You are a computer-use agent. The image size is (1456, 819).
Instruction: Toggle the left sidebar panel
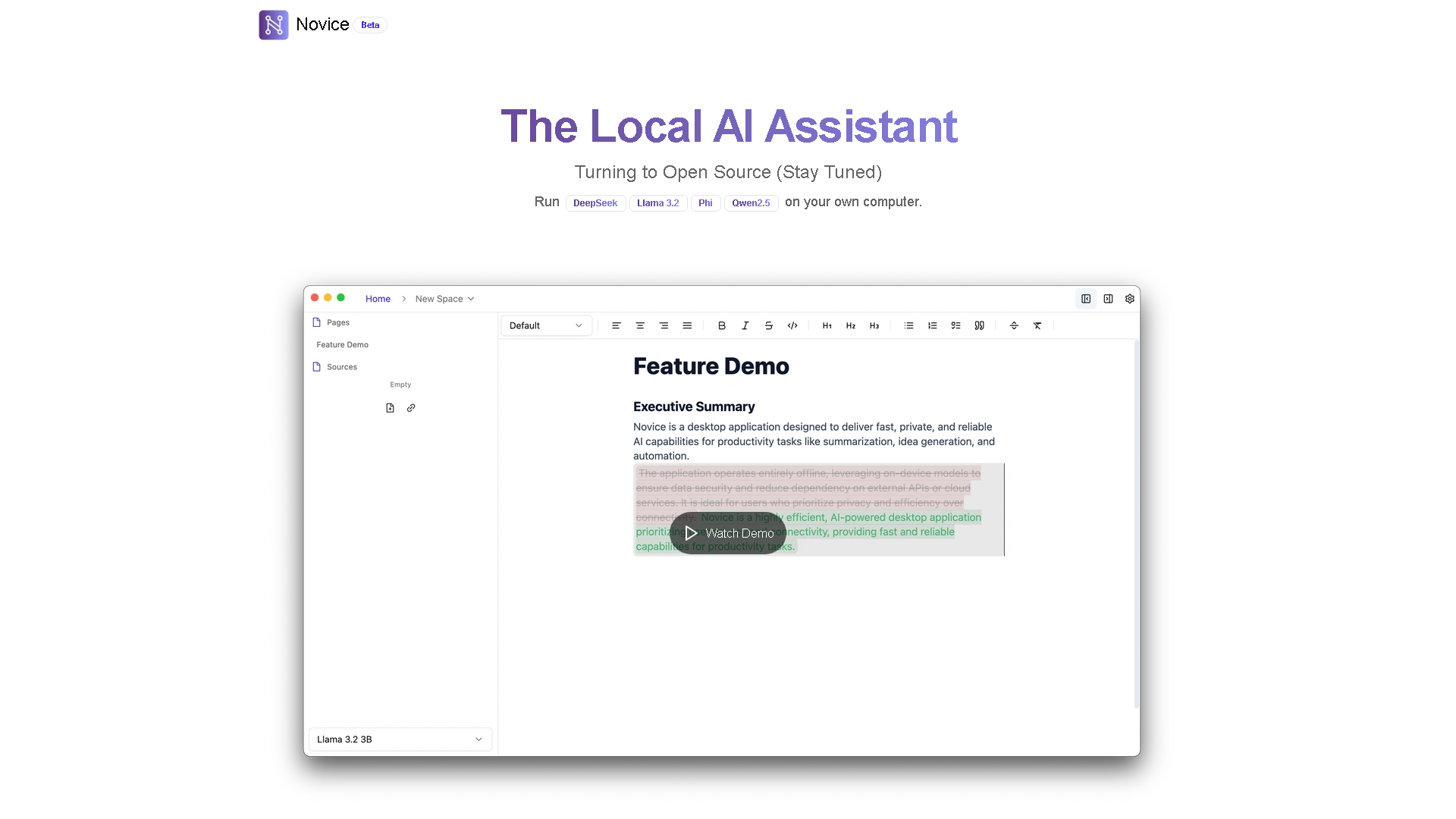[x=1086, y=298]
